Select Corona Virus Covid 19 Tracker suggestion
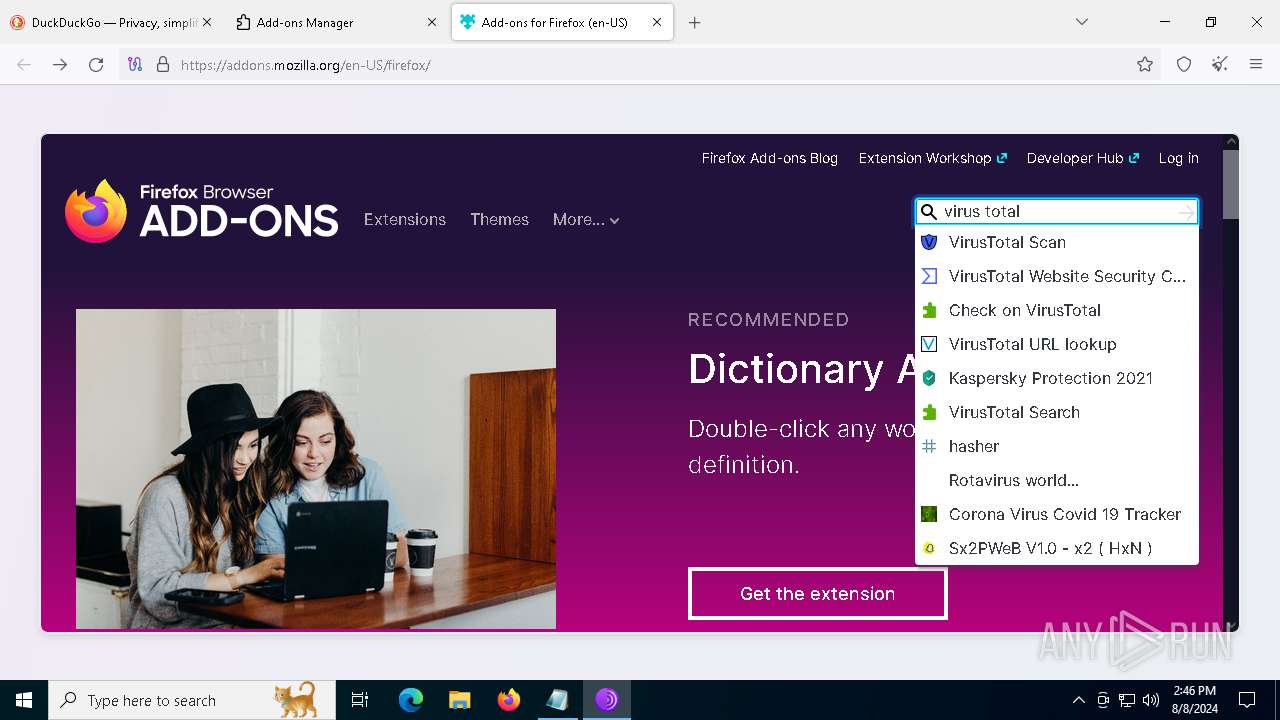This screenshot has width=1280, height=720. point(1057,514)
